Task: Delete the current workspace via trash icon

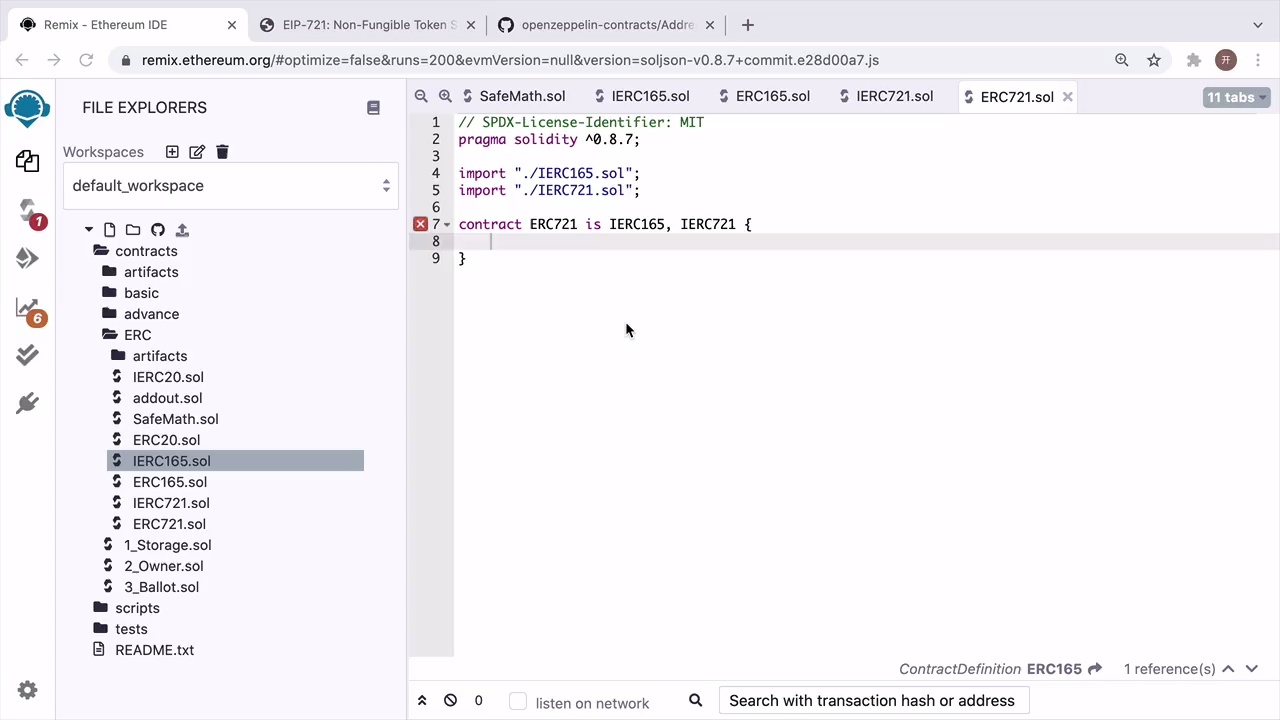Action: click(x=222, y=152)
